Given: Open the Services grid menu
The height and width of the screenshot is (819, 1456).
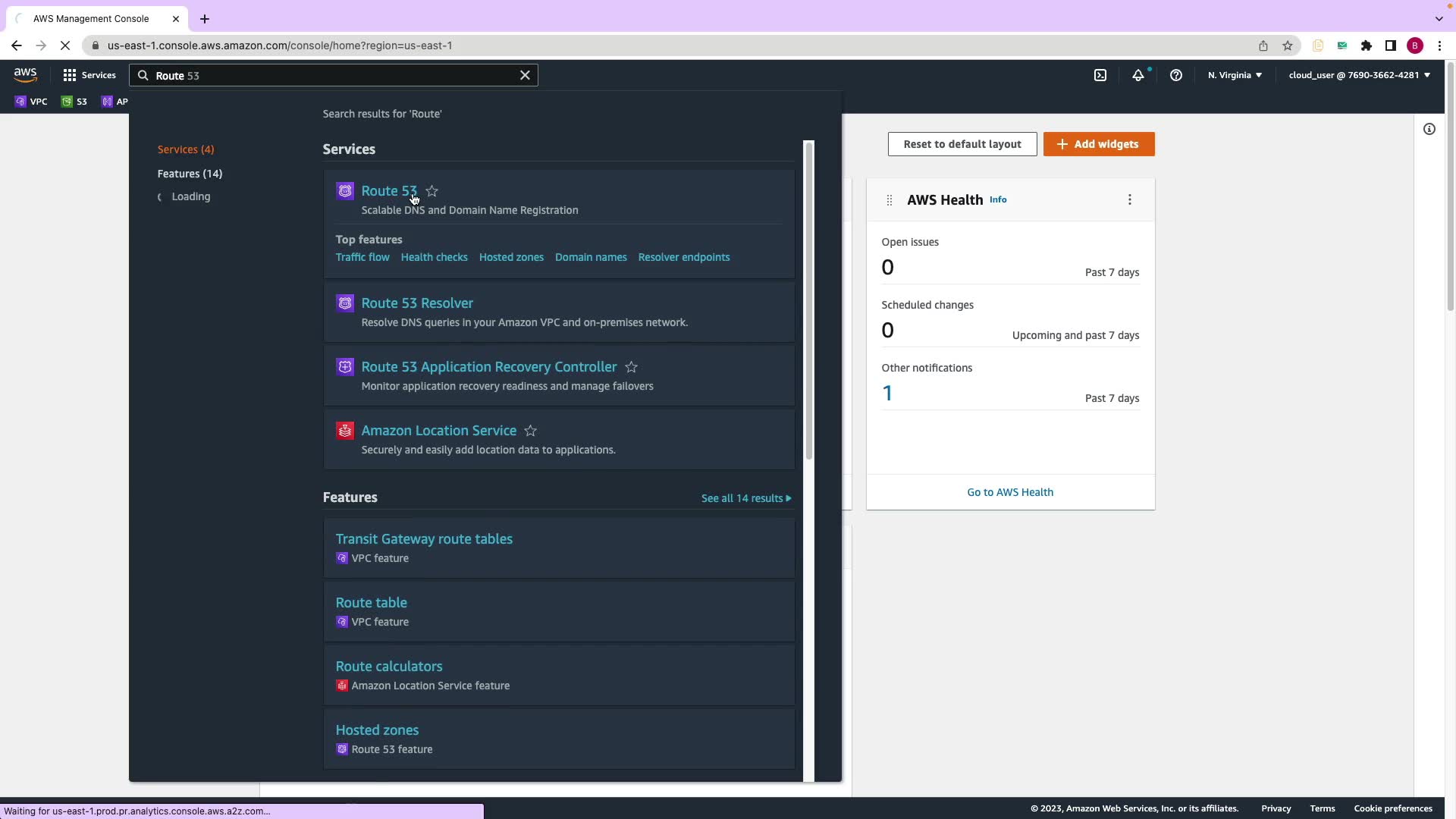Looking at the screenshot, I should coord(89,75).
